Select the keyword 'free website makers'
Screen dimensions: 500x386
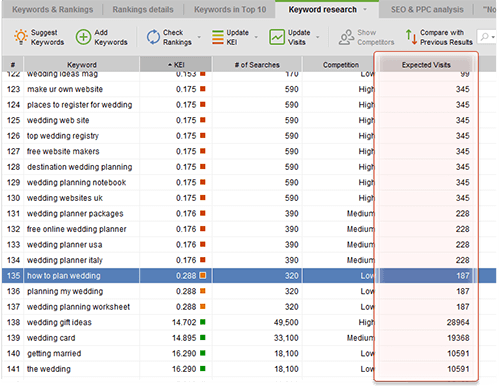[63, 151]
